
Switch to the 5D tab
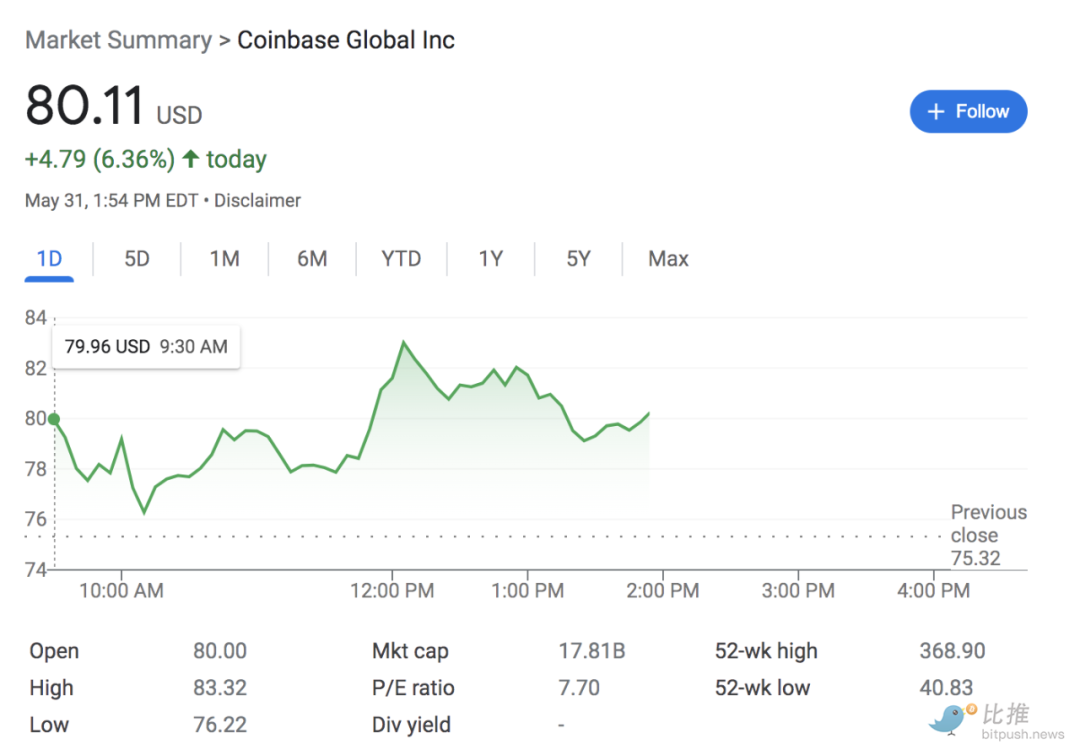pyautogui.click(x=137, y=259)
